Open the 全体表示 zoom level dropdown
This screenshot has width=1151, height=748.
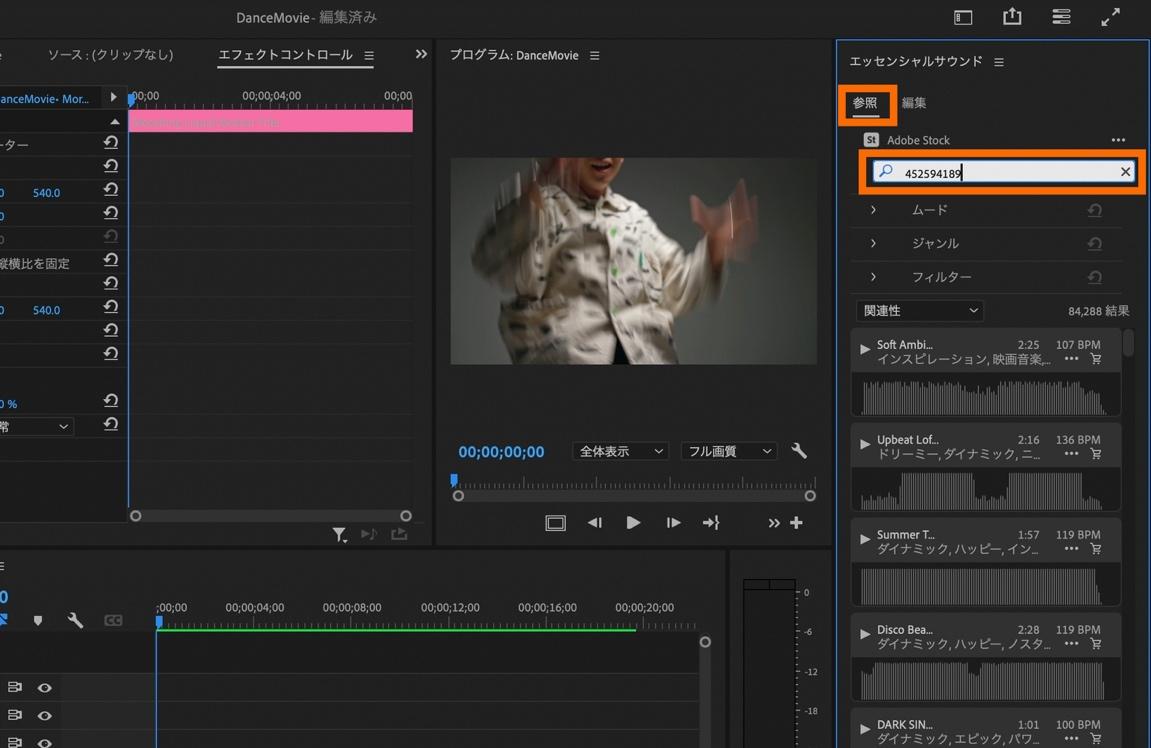coord(620,451)
